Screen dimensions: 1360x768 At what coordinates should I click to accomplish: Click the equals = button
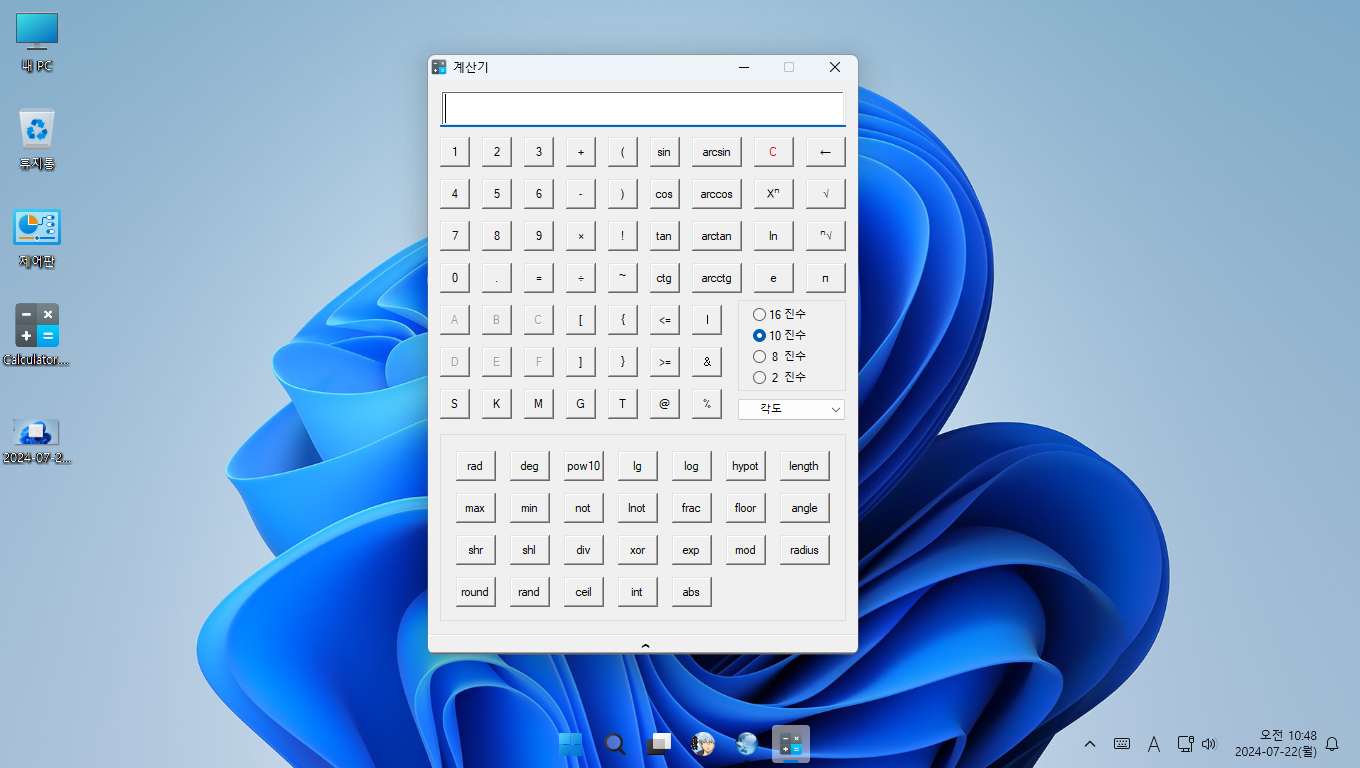click(x=538, y=278)
